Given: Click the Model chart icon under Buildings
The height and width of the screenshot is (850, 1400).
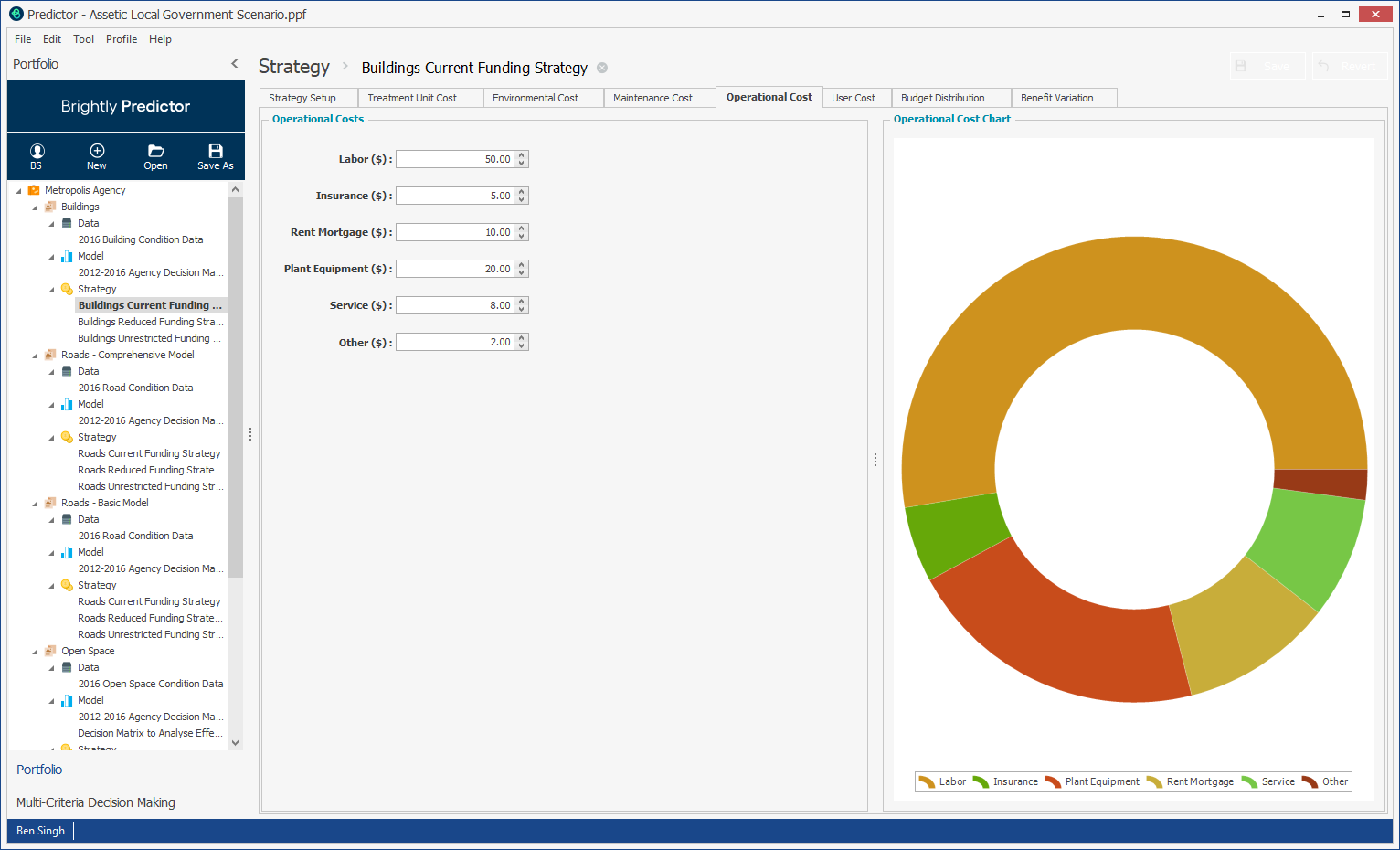Looking at the screenshot, I should click(x=67, y=256).
